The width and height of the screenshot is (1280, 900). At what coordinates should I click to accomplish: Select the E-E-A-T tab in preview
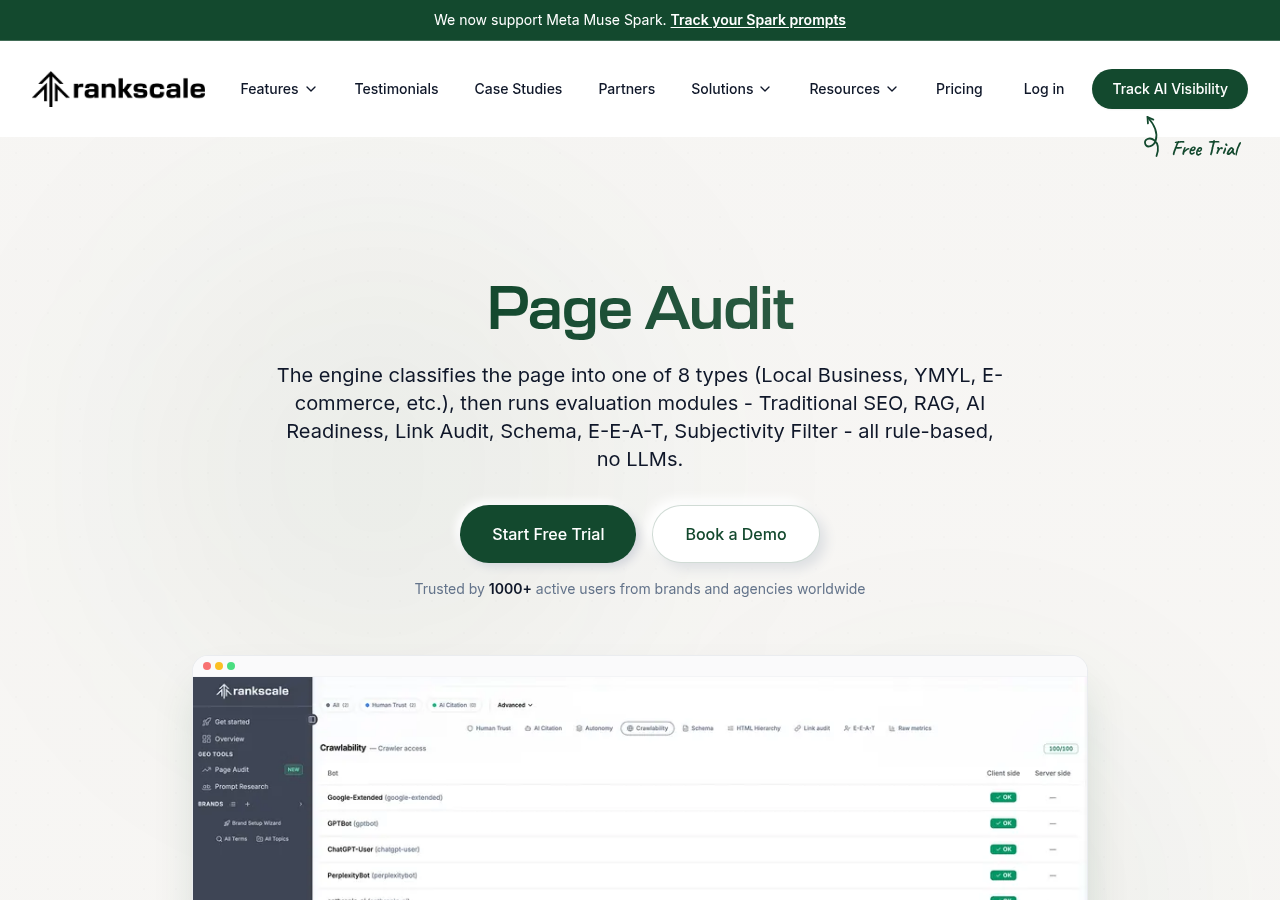tap(859, 728)
